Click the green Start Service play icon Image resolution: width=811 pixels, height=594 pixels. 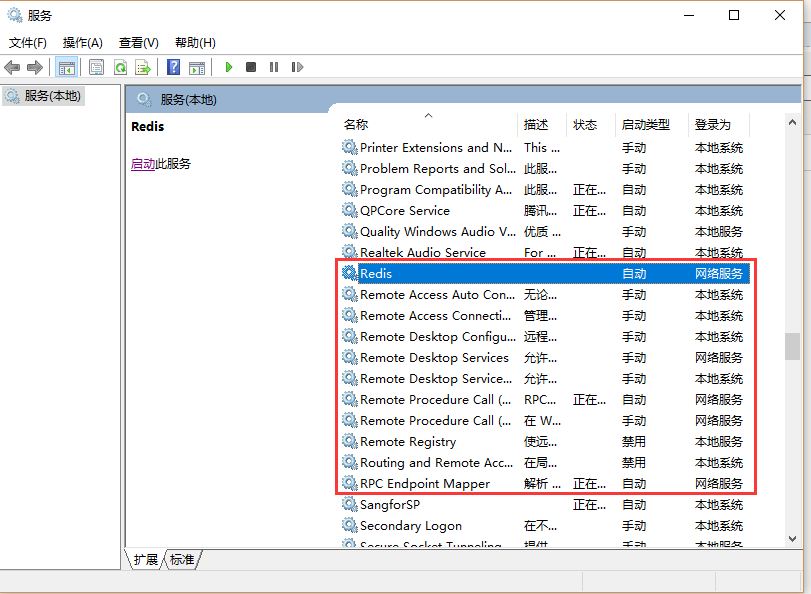coord(229,67)
